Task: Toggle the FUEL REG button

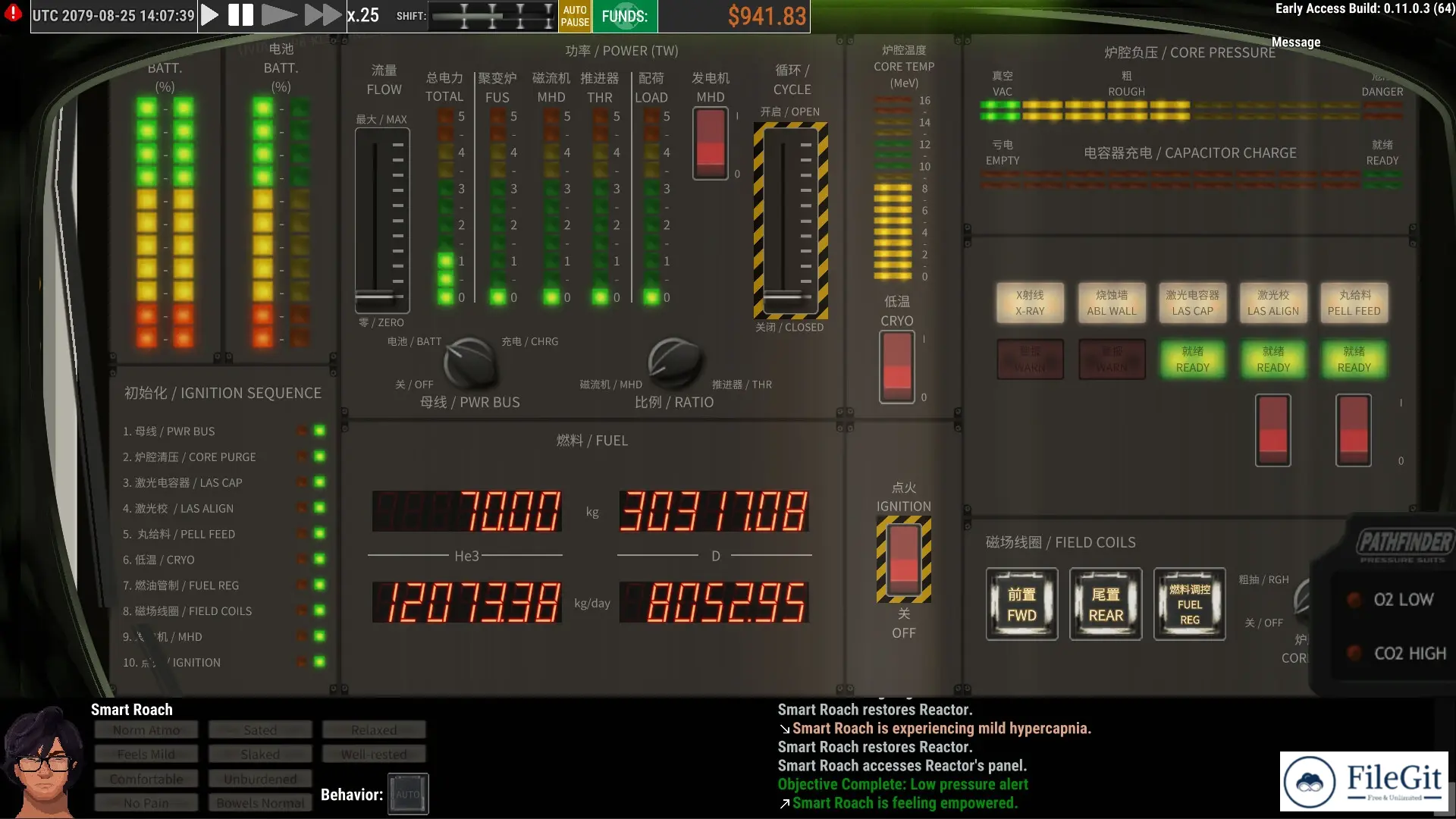Action: click(1189, 604)
